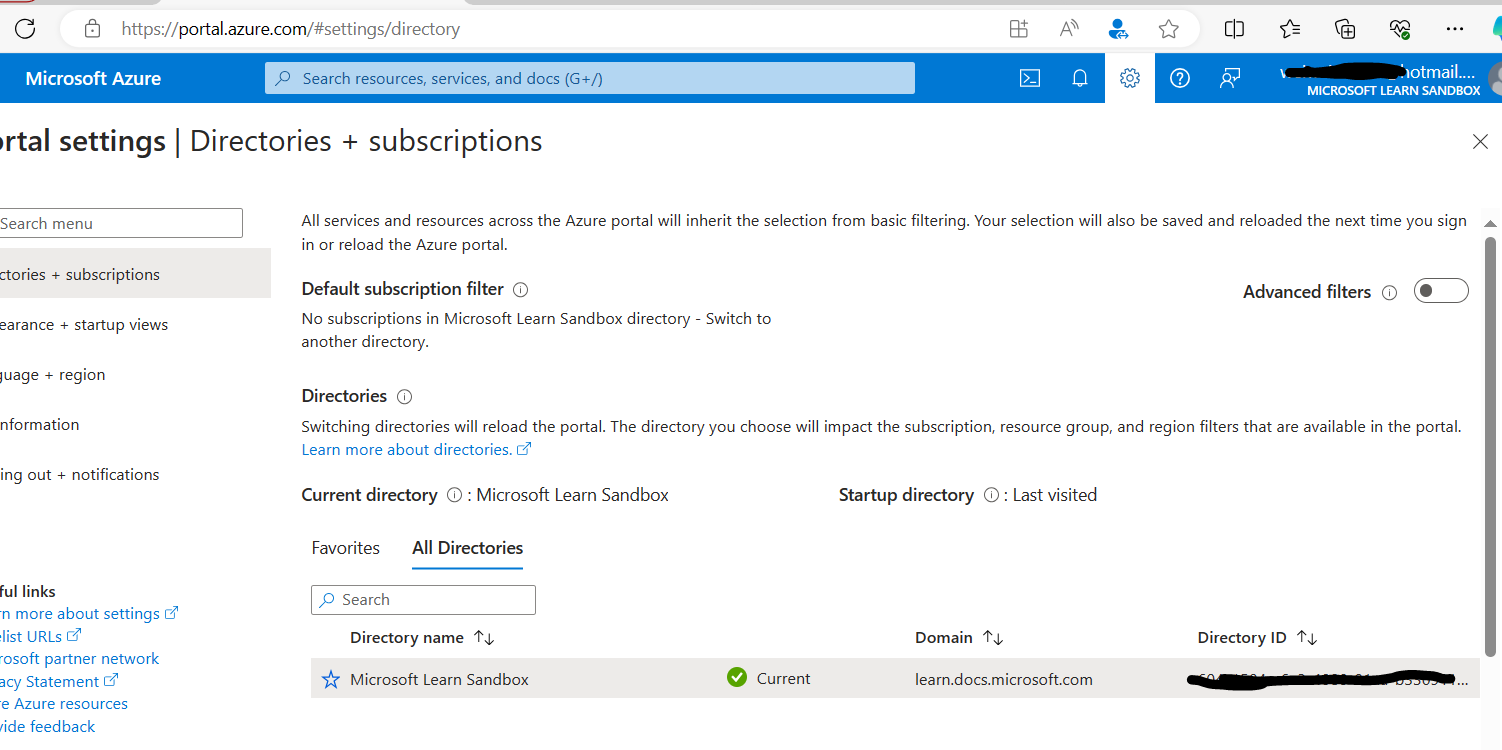Toggle browser split screen icon
This screenshot has width=1502, height=750.
(x=1234, y=29)
